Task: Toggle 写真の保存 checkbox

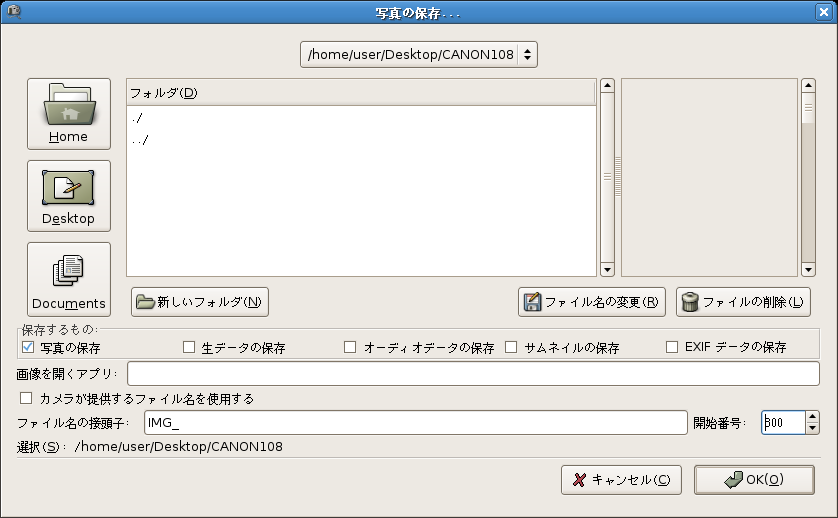Action: coord(28,347)
